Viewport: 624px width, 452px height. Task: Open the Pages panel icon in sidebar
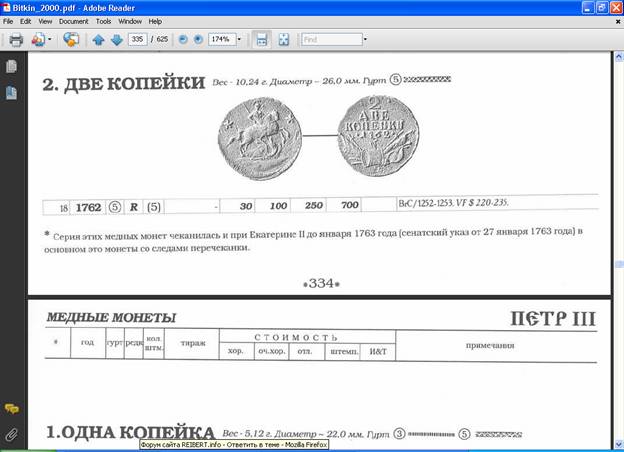(12, 66)
